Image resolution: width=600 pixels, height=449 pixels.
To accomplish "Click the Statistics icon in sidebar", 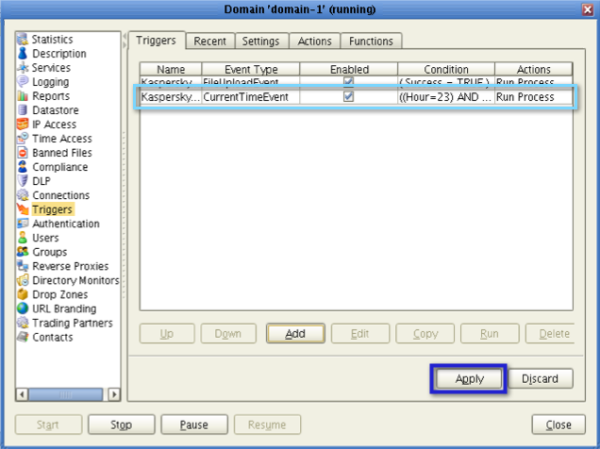I will 23,39.
